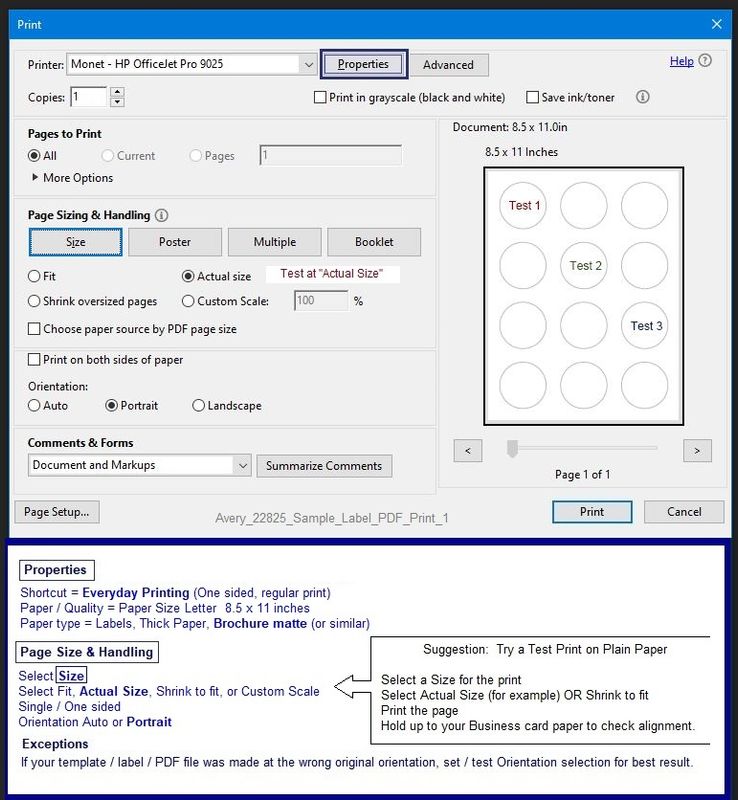
Task: Open the Printer selection dropdown
Action: (191, 64)
